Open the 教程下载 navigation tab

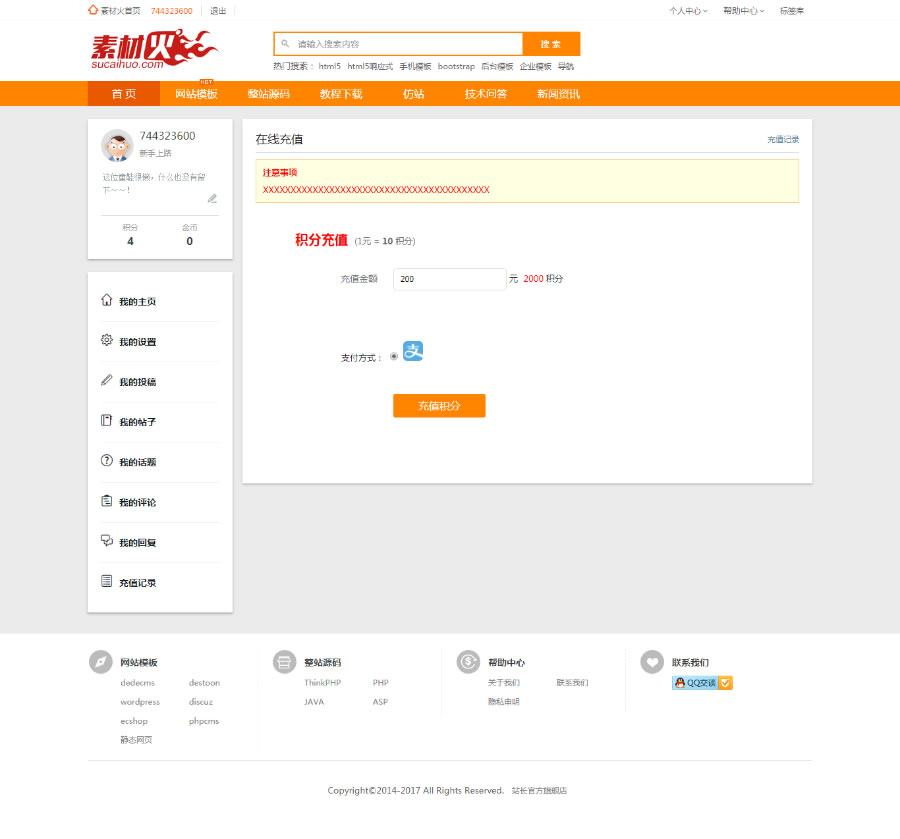tap(341, 94)
